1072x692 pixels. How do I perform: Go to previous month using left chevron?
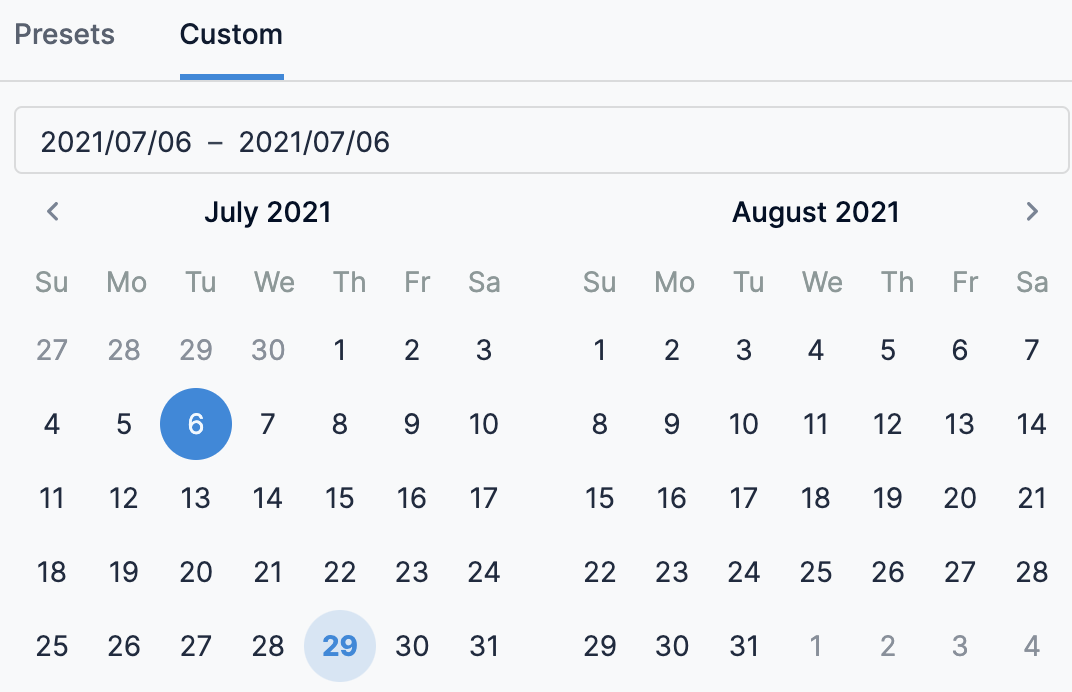(53, 212)
